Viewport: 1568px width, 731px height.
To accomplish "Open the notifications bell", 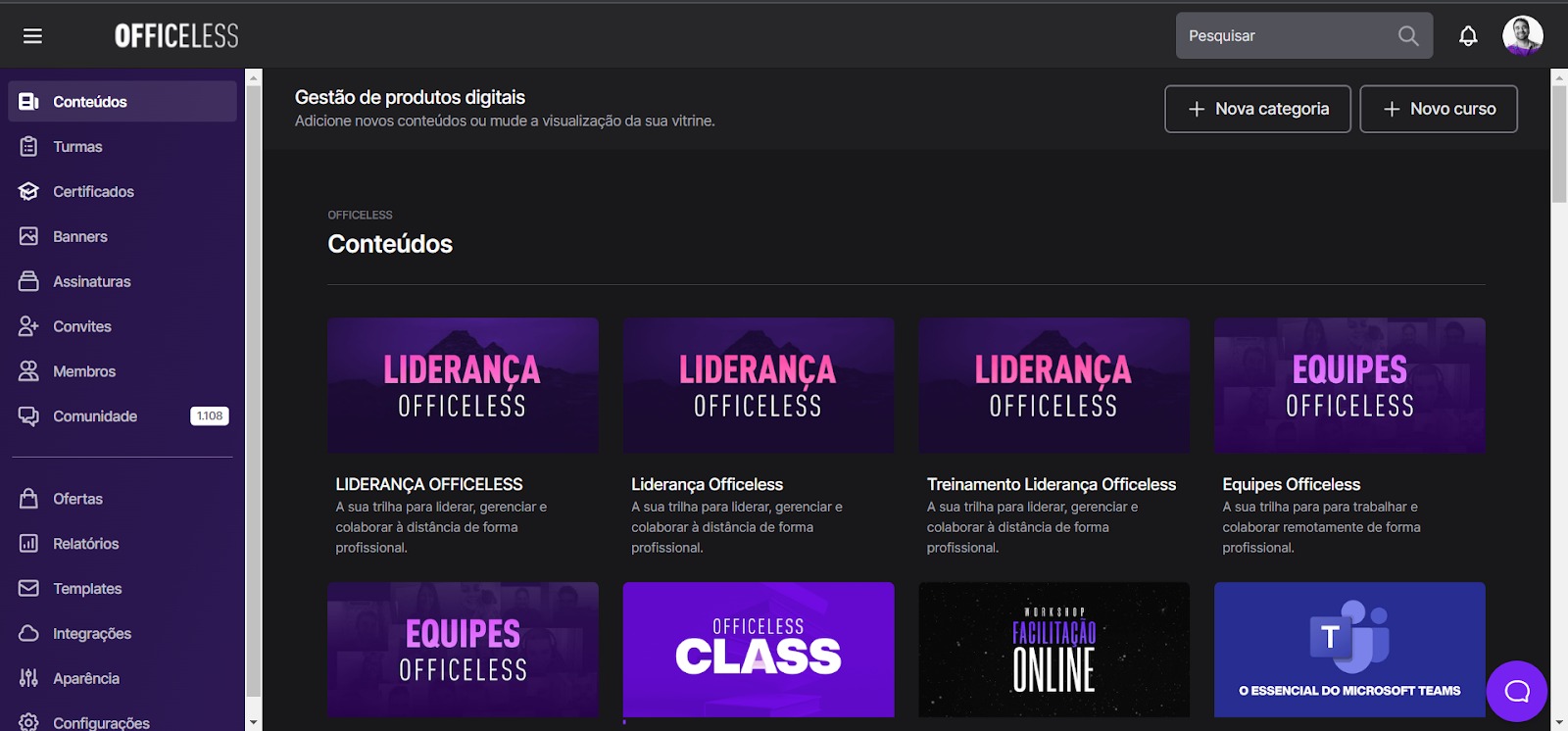I will coord(1468,36).
